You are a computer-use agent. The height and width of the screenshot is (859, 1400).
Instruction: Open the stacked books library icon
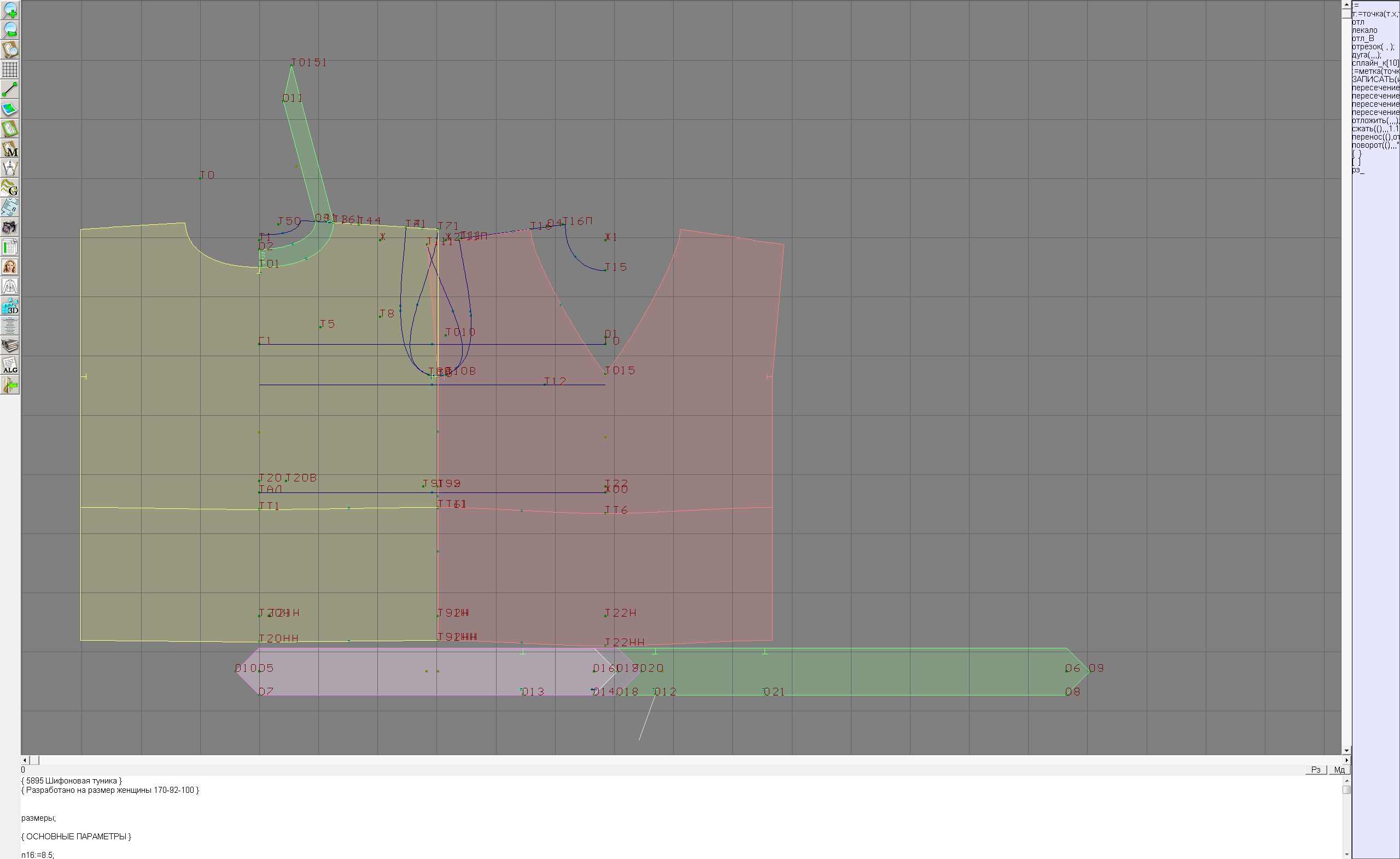tap(10, 346)
